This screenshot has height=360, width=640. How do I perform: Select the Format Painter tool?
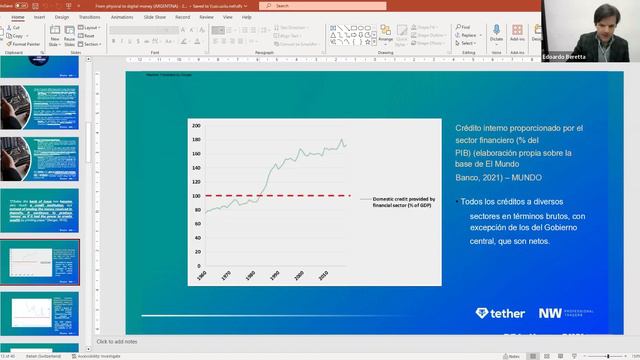tap(24, 44)
